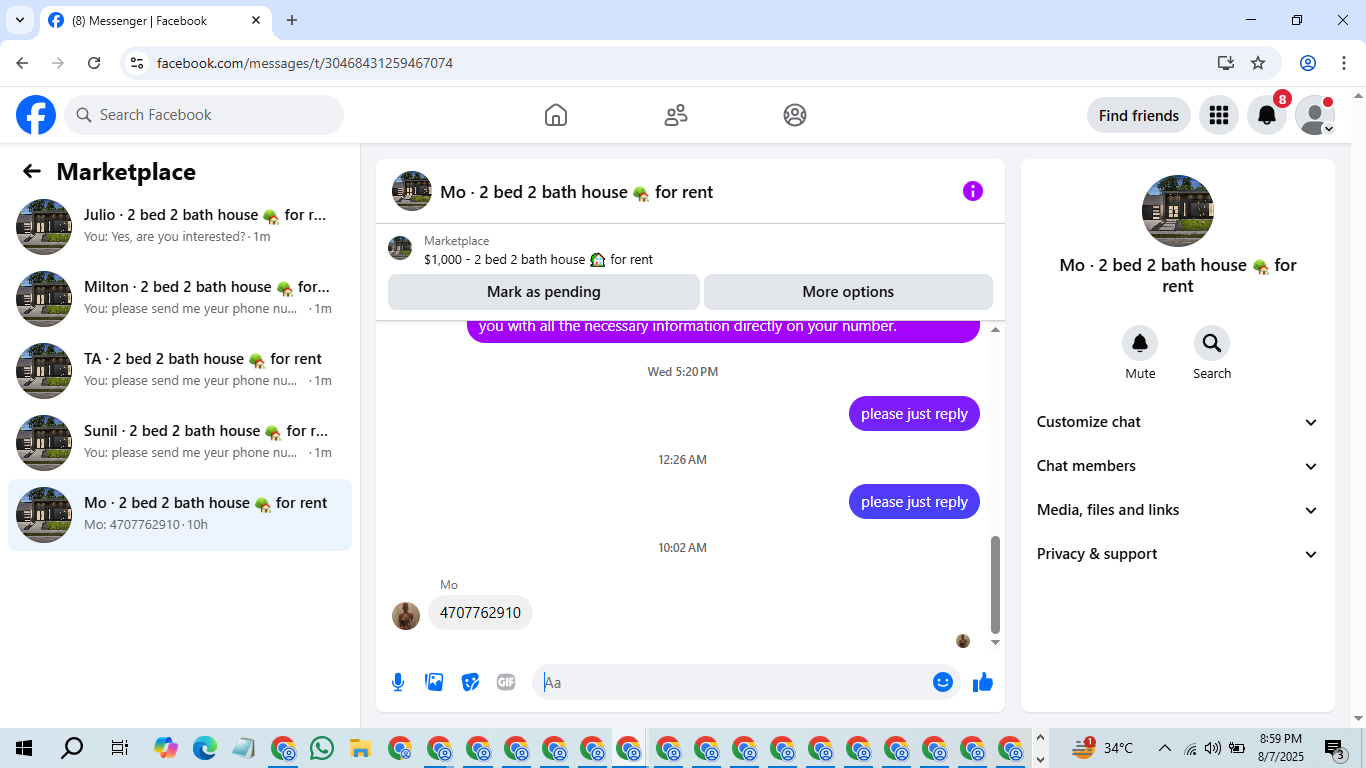1366x768 pixels.
Task: Open Windows notification center icon
Action: tap(1334, 748)
